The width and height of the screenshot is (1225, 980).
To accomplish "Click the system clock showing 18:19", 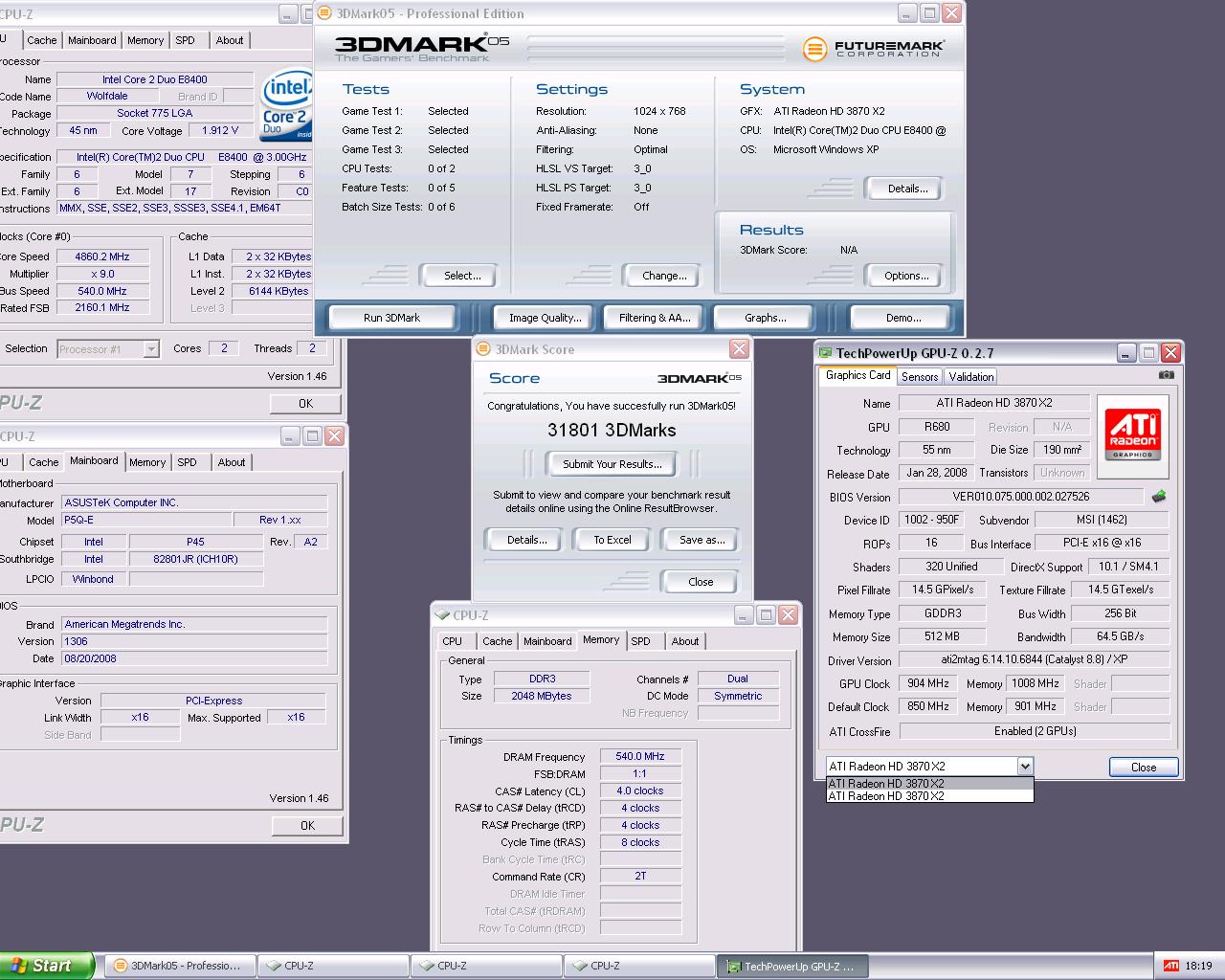I will point(1198,966).
